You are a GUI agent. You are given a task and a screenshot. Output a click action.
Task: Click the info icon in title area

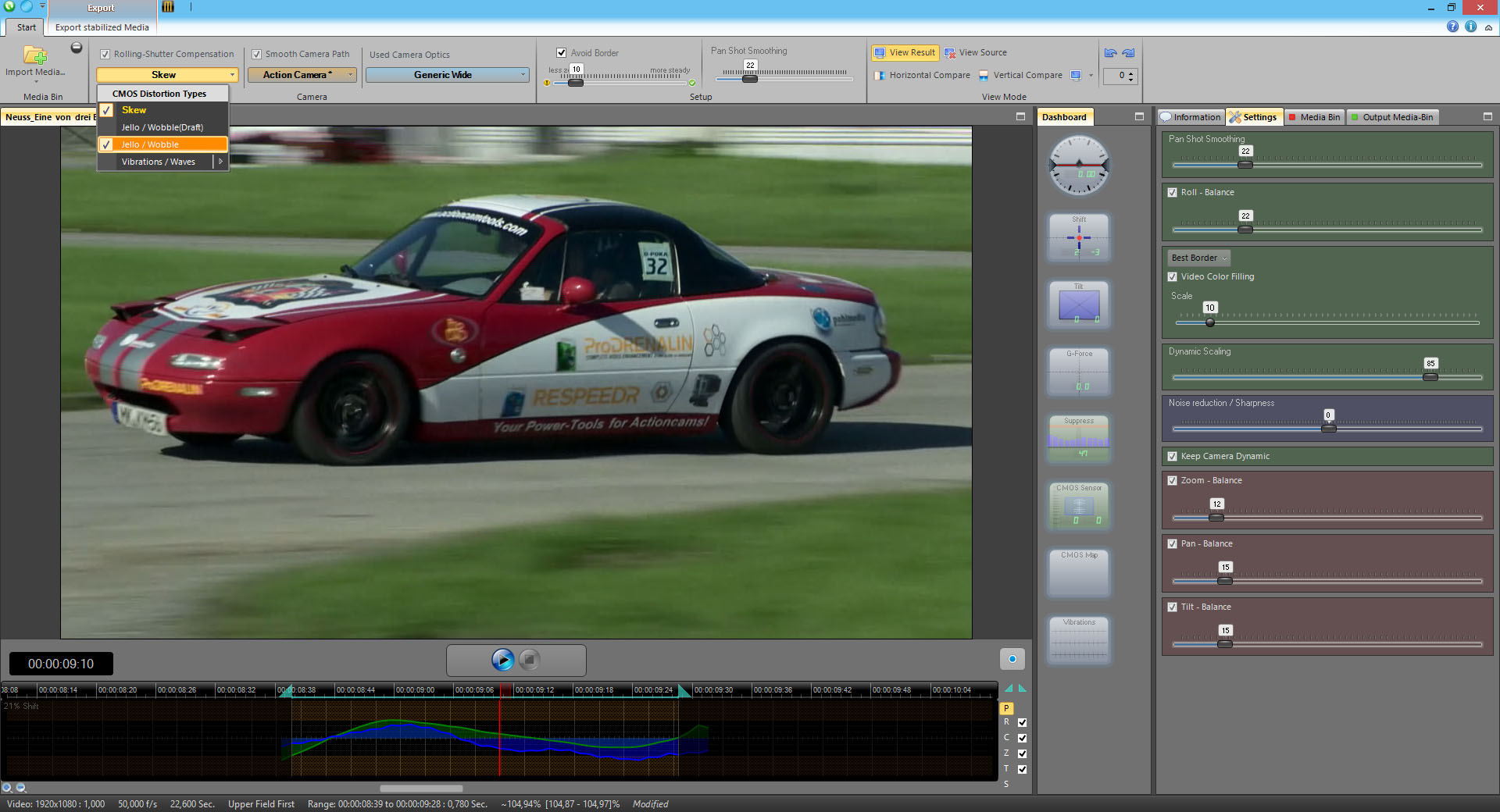pos(1470,27)
